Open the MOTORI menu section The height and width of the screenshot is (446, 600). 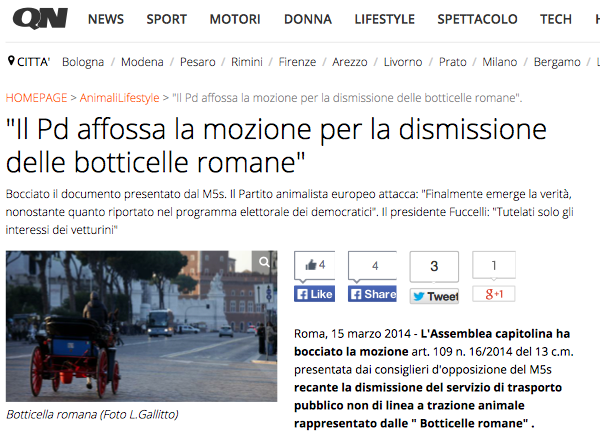pos(235,19)
